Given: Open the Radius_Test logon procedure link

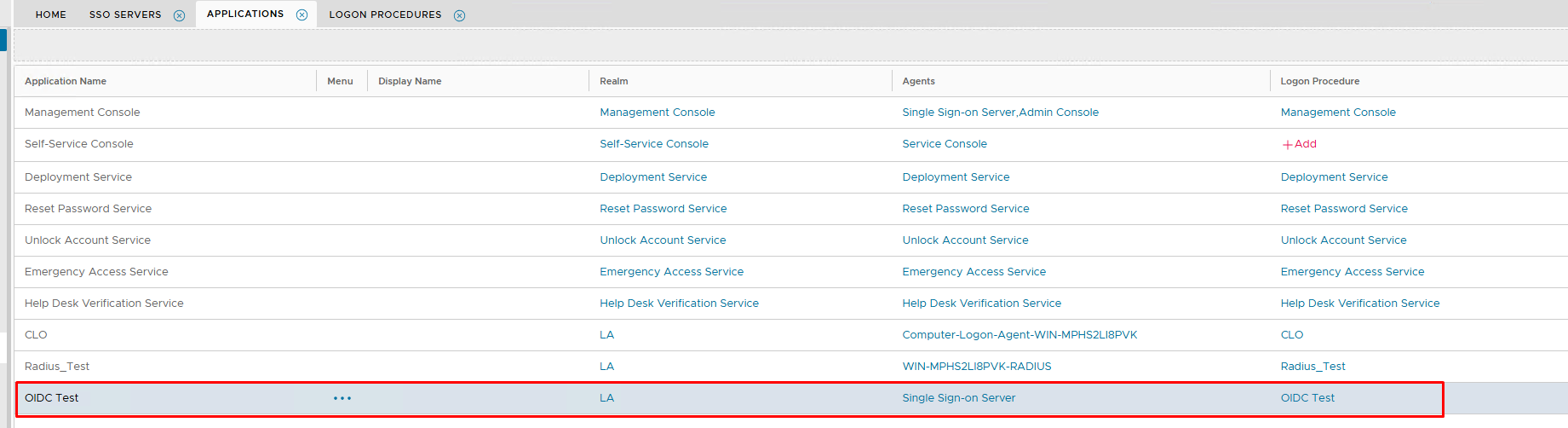Looking at the screenshot, I should point(1312,367).
